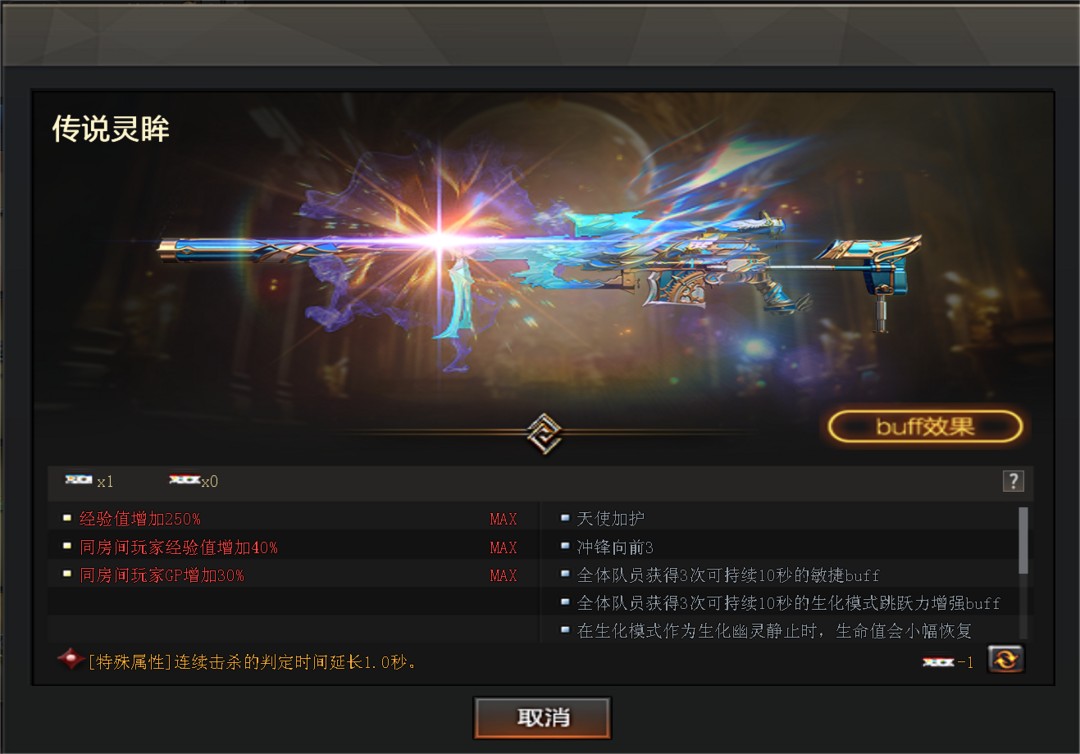Screen dimensions: 1080x754
Task: Click the 取消 cancel button
Action: (x=542, y=718)
